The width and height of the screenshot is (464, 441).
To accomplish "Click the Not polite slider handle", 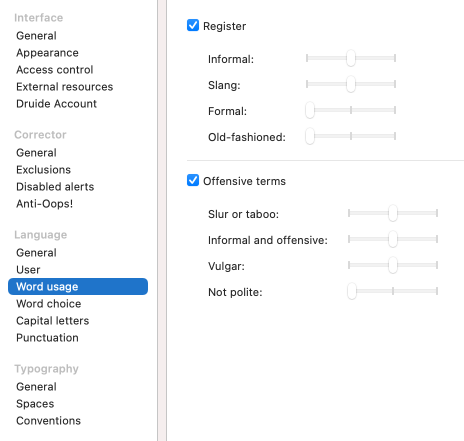I will 352,291.
